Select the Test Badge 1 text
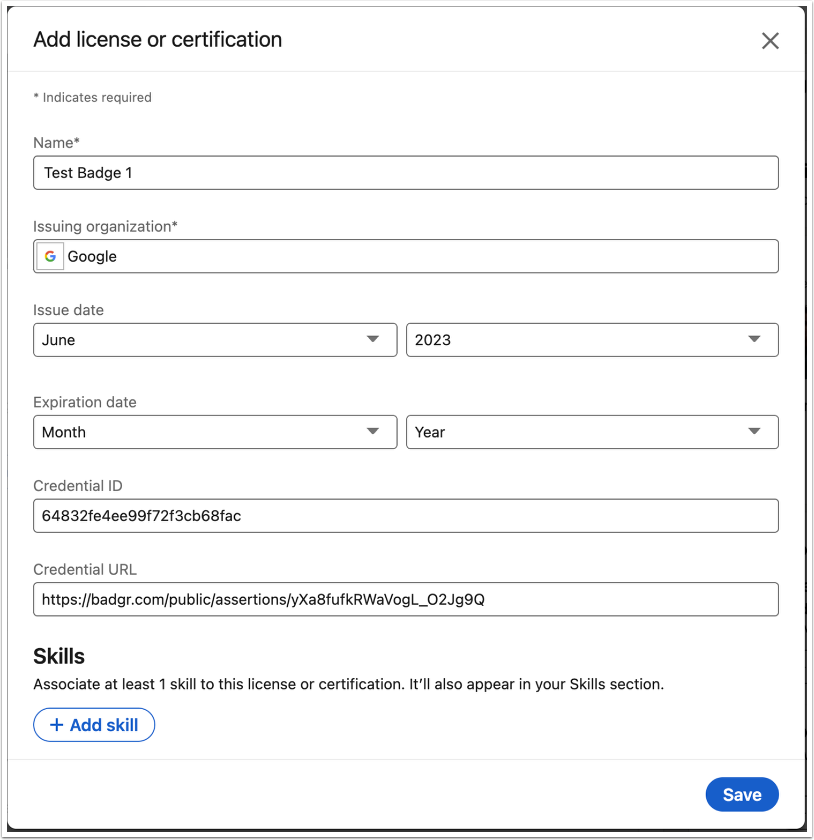This screenshot has height=840, width=814. 86,172
